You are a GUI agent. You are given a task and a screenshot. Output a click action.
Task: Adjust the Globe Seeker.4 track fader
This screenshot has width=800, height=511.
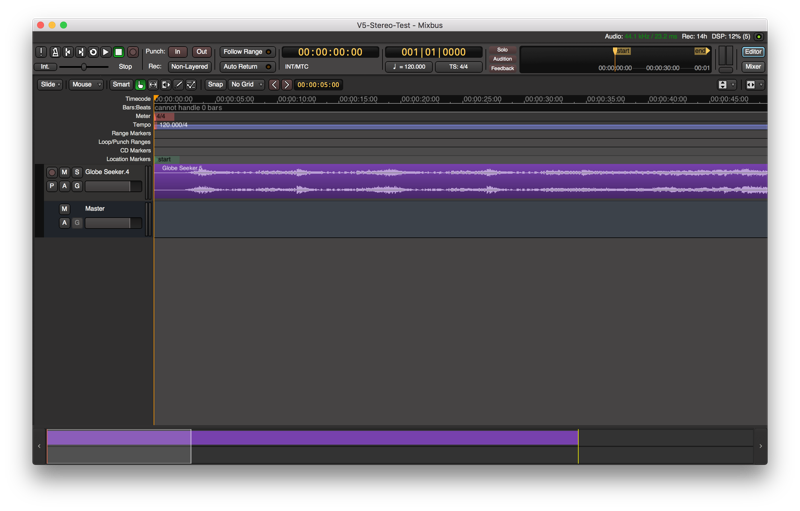tap(113, 187)
